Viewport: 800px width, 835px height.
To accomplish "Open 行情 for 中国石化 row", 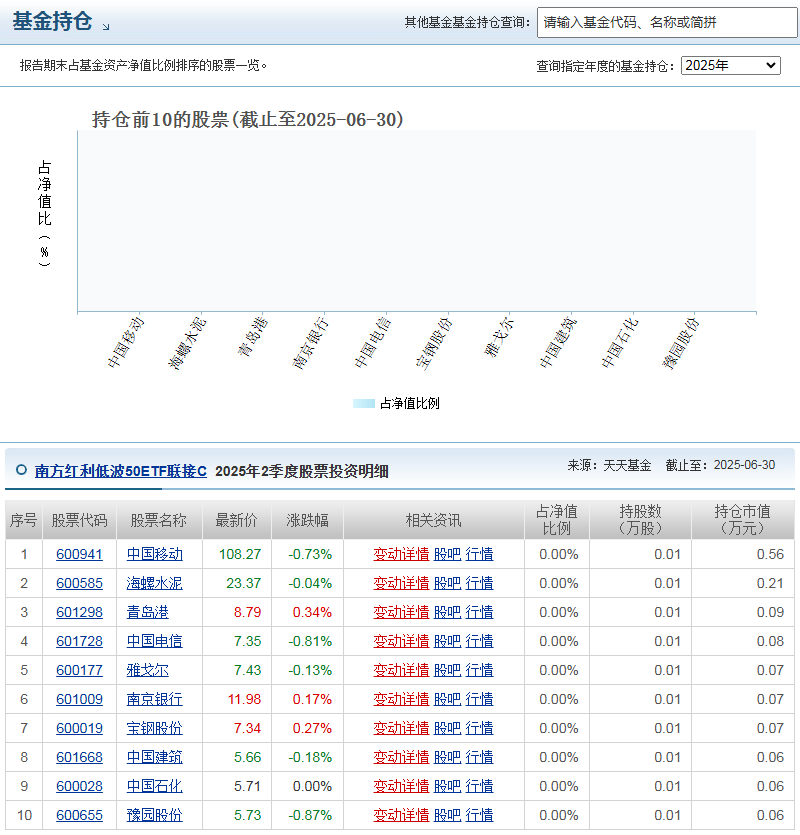I will [x=479, y=786].
